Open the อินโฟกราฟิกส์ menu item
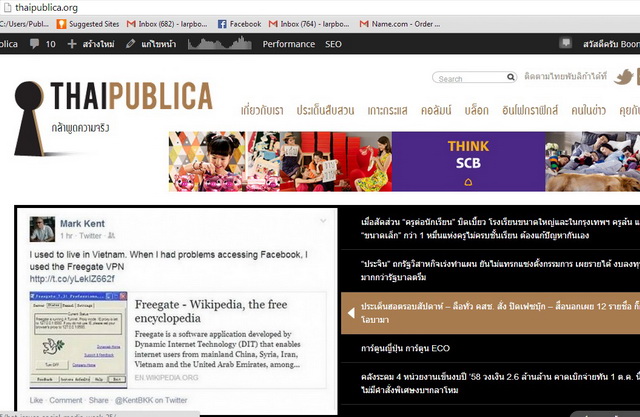Screen dimensions: 640x417 pyautogui.click(x=530, y=110)
